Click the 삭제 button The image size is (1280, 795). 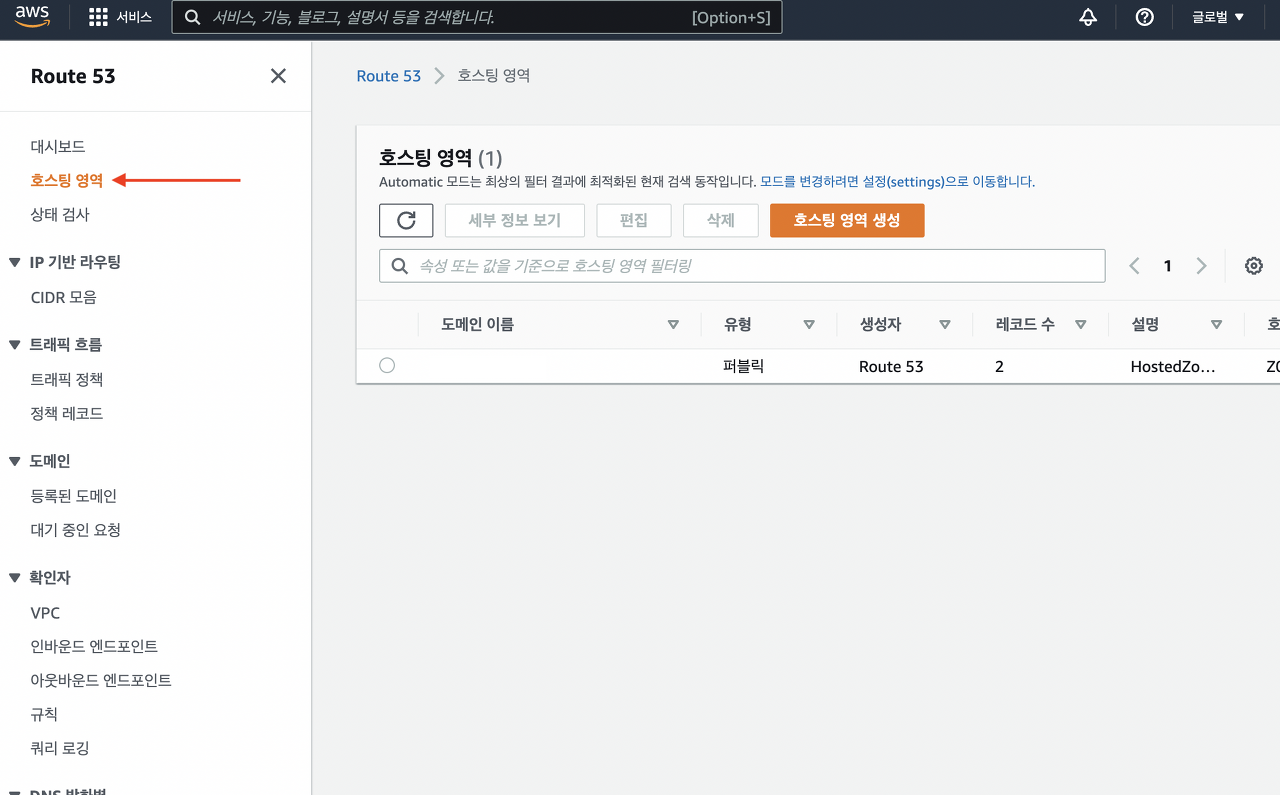[x=721, y=220]
